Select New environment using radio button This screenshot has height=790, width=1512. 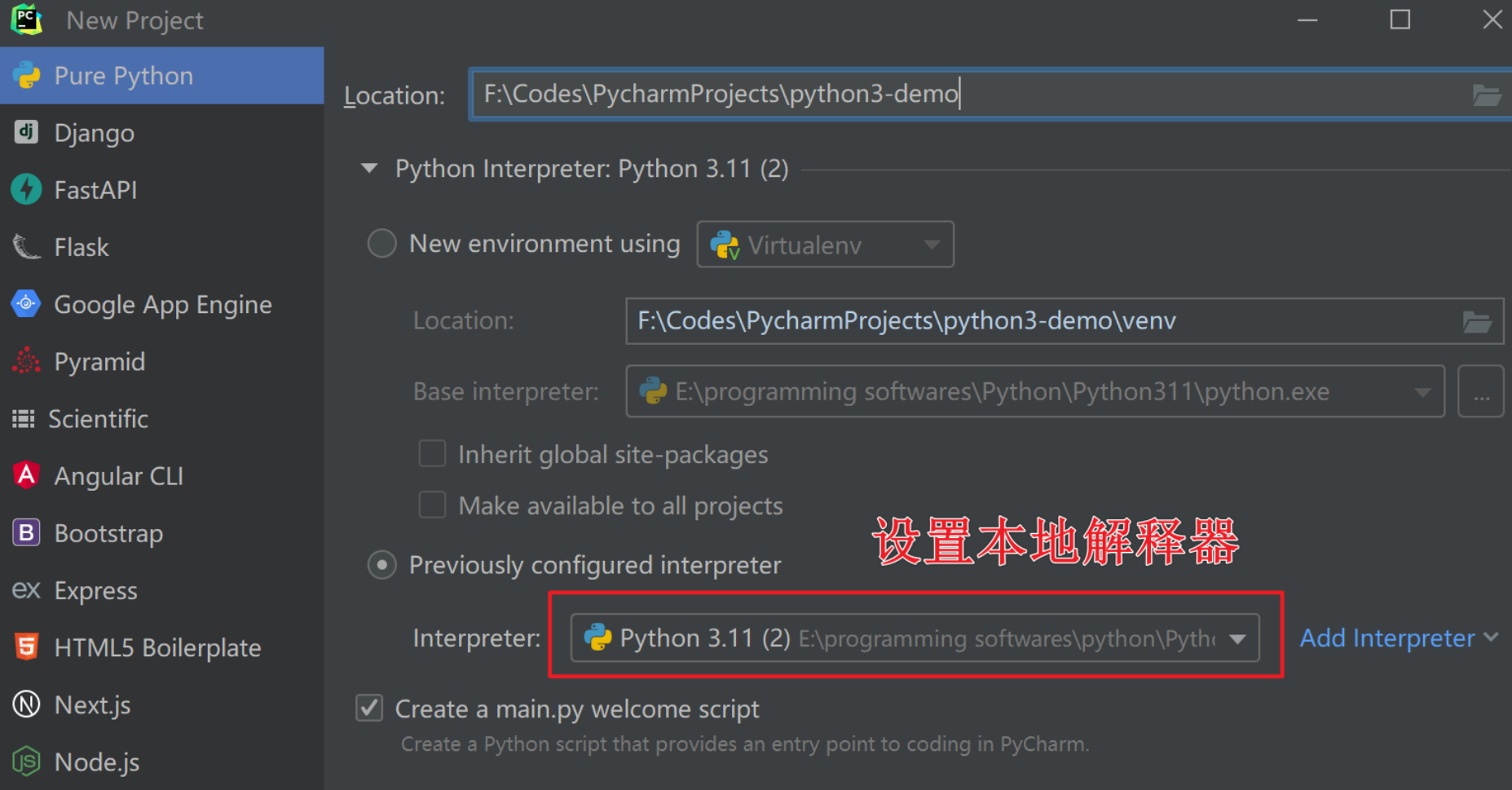pos(381,243)
